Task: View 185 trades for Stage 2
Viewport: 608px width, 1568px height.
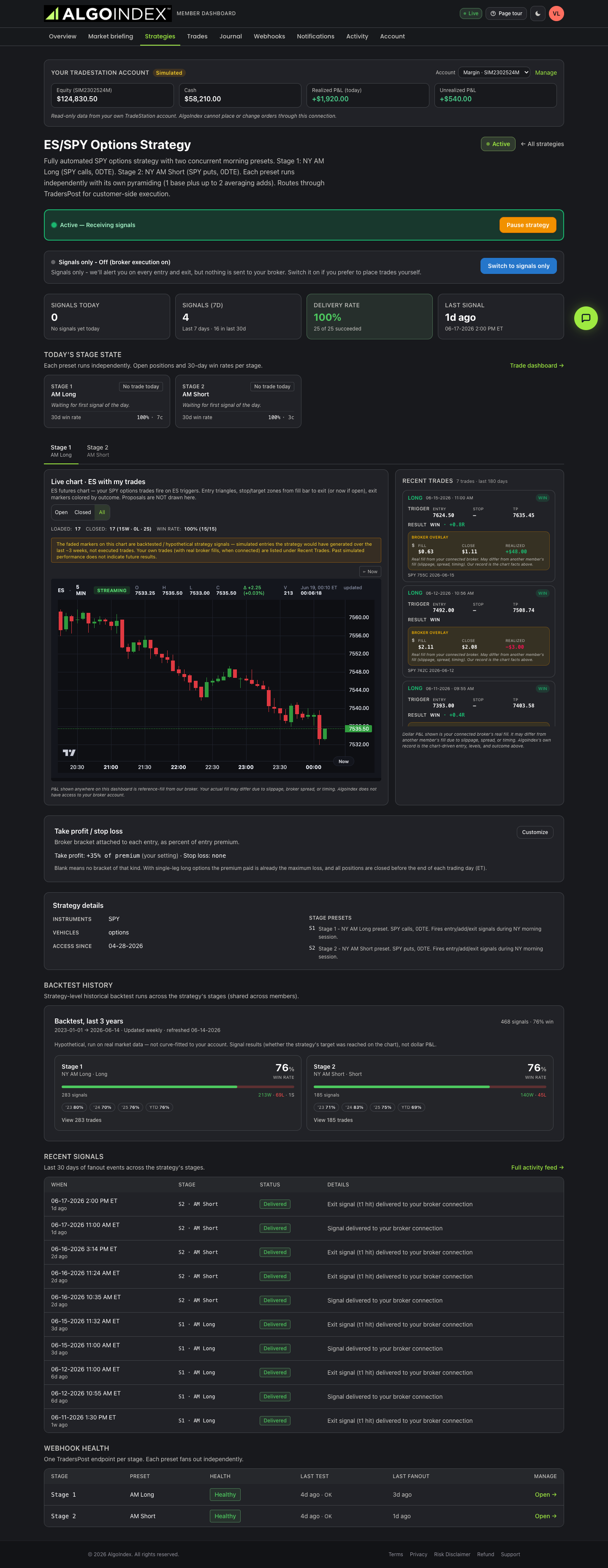Action: [333, 1120]
